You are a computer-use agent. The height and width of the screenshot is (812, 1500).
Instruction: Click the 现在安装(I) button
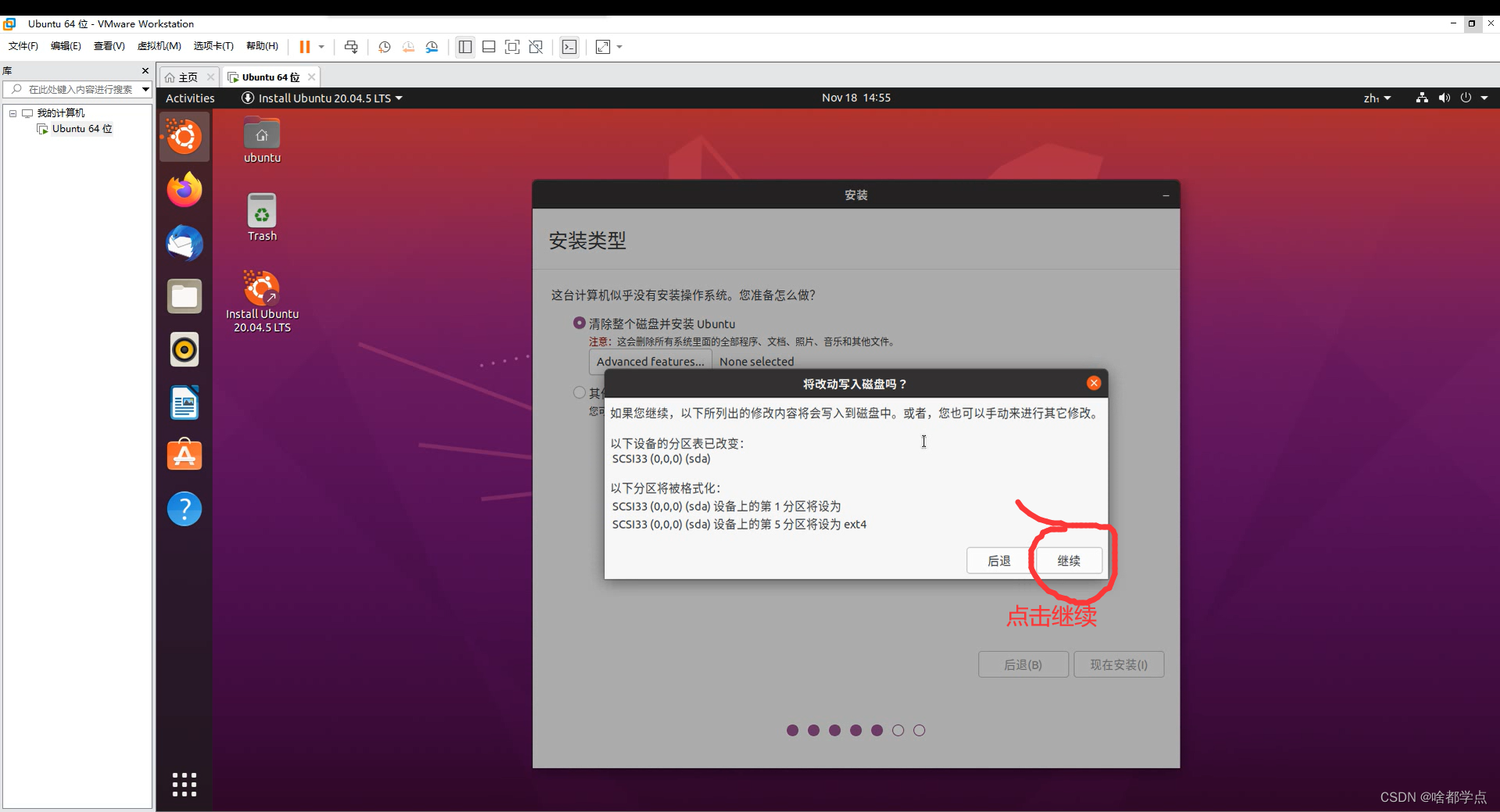point(1119,664)
